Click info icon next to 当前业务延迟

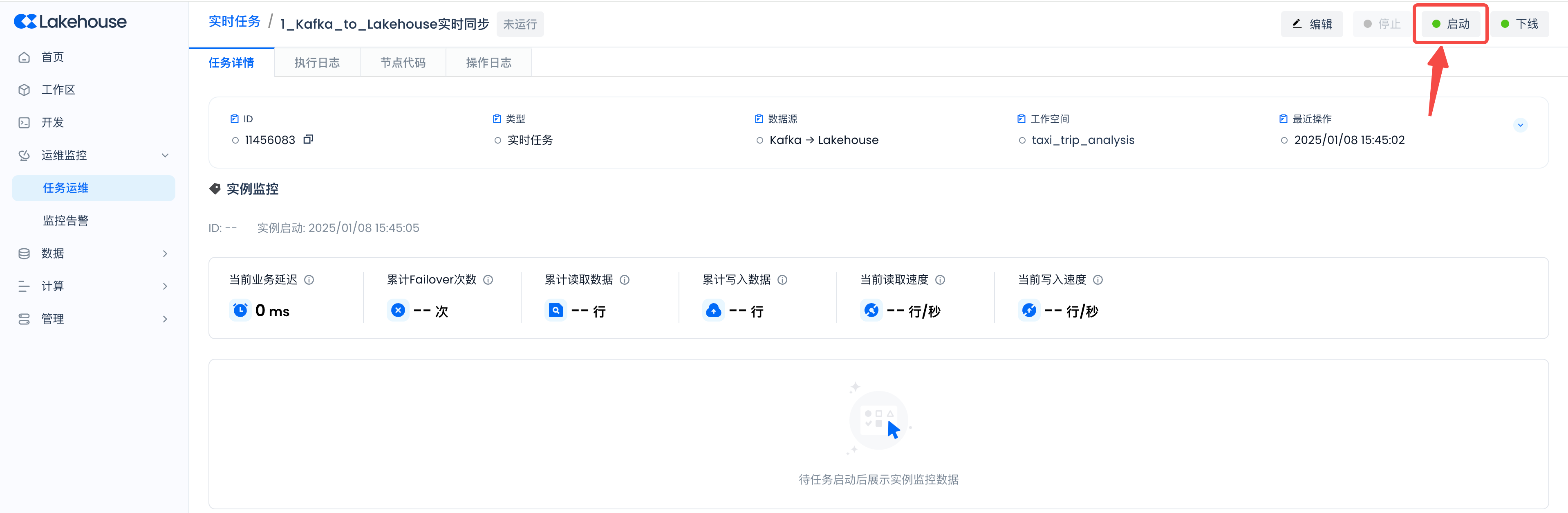pos(309,280)
